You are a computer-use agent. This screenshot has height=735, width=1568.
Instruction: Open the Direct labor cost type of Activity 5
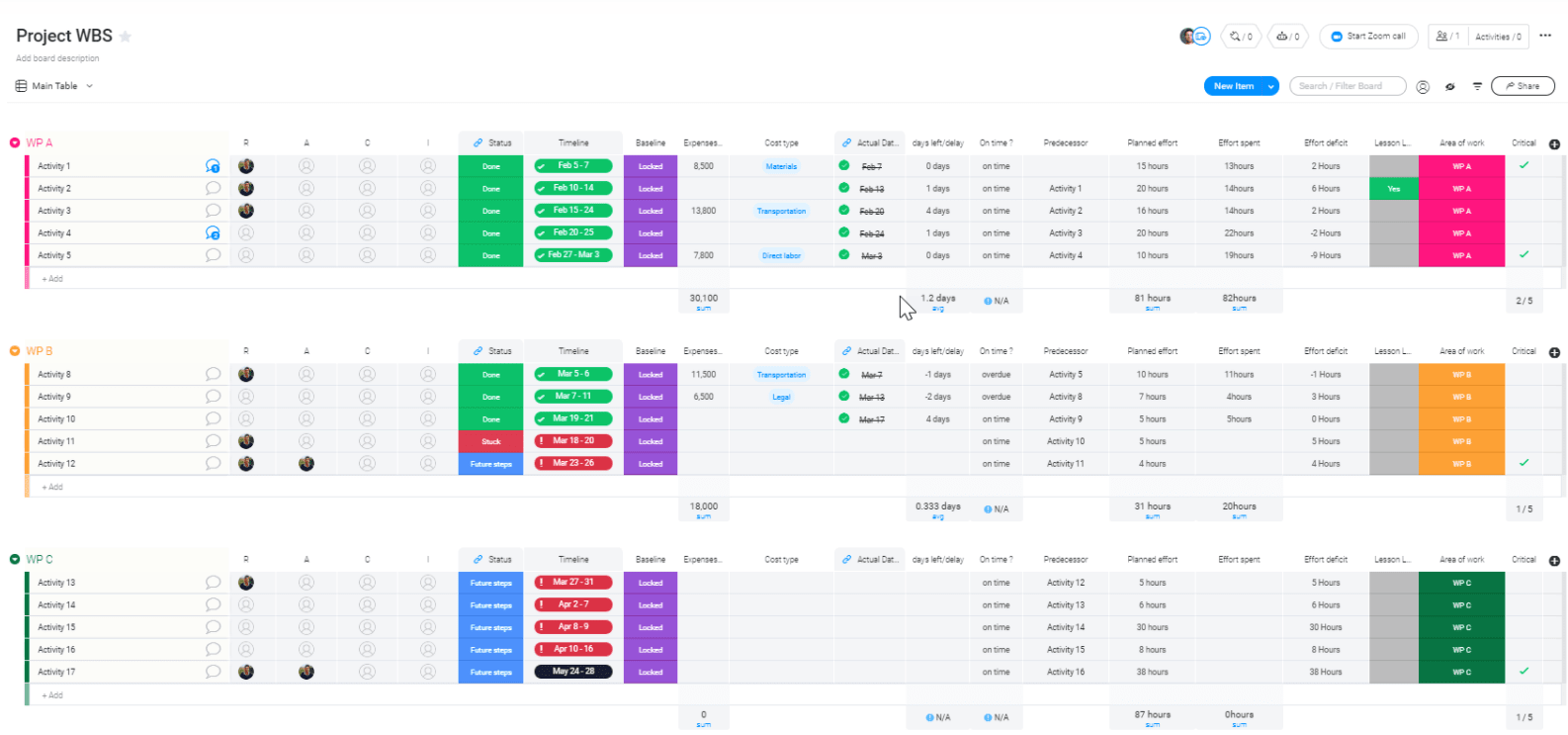(x=781, y=255)
